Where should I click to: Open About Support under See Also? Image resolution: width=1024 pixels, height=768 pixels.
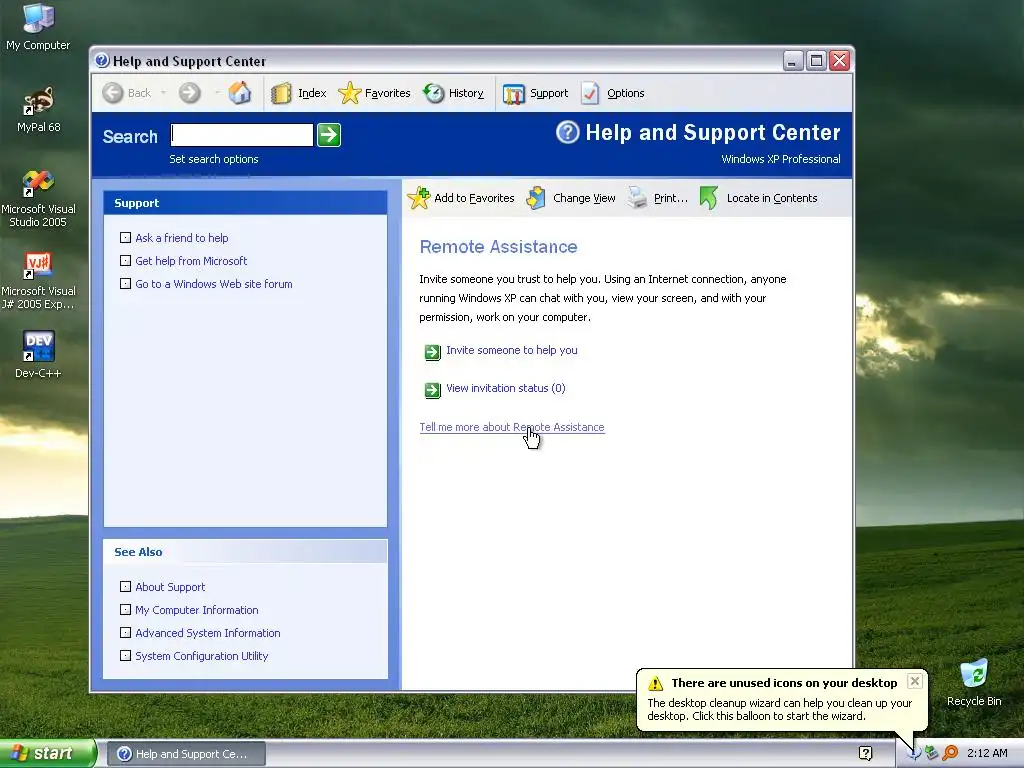click(x=170, y=587)
